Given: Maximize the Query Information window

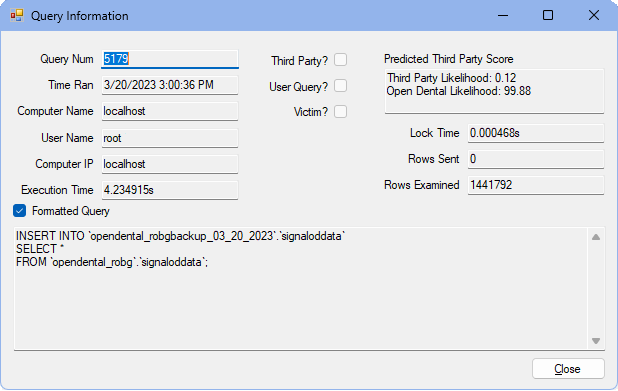Looking at the screenshot, I should [548, 15].
